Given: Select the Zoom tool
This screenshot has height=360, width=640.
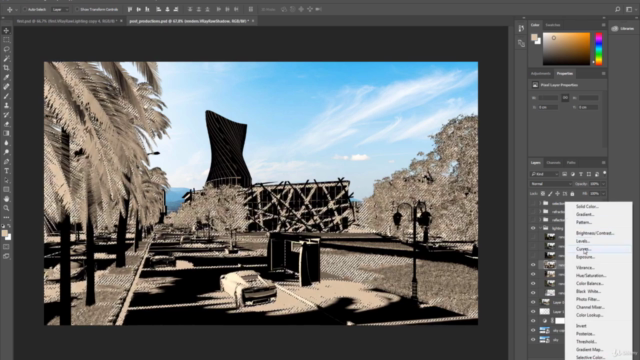Looking at the screenshot, I should [x=6, y=208].
